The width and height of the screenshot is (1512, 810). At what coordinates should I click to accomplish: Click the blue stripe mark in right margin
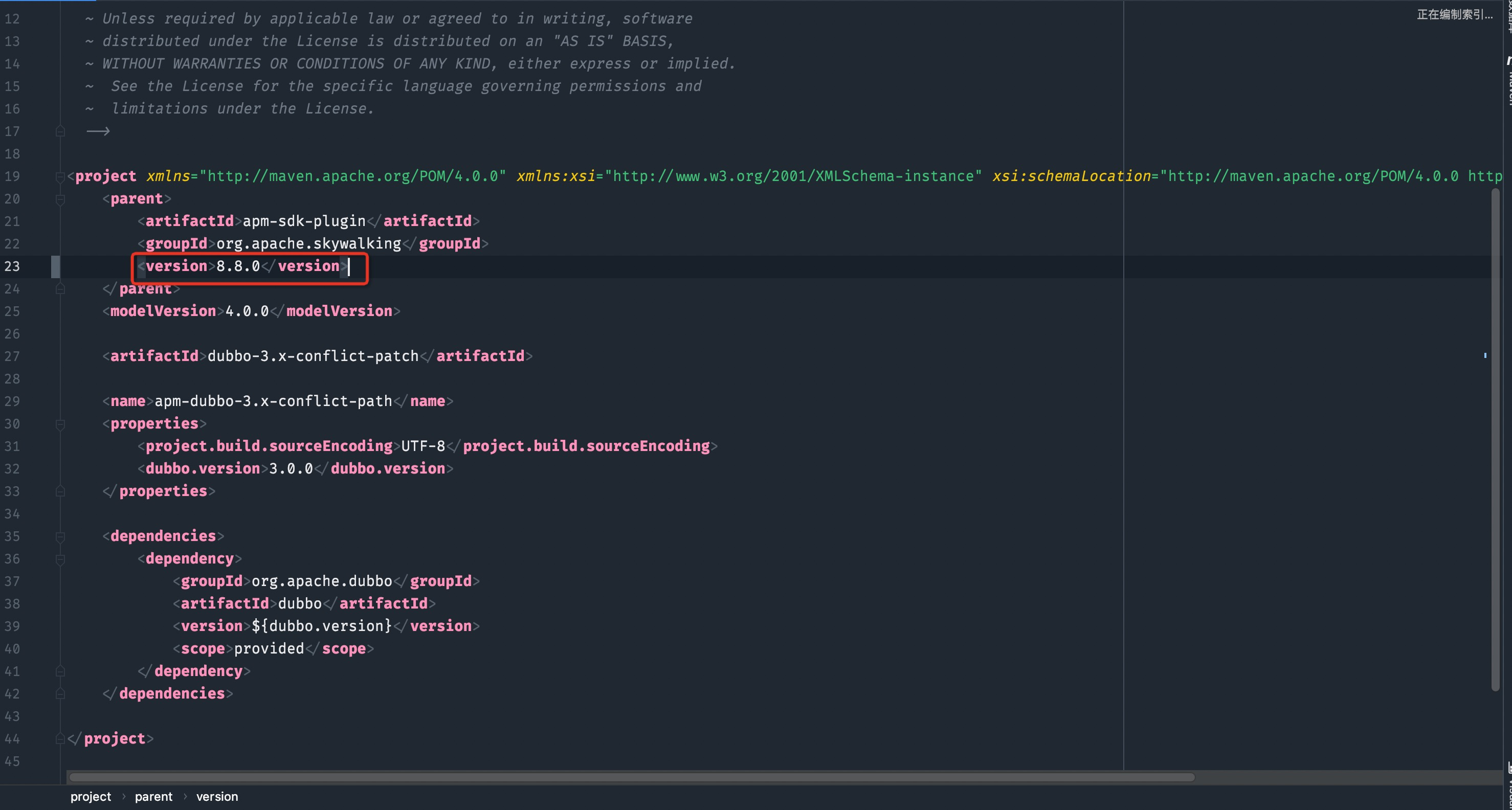[1485, 355]
